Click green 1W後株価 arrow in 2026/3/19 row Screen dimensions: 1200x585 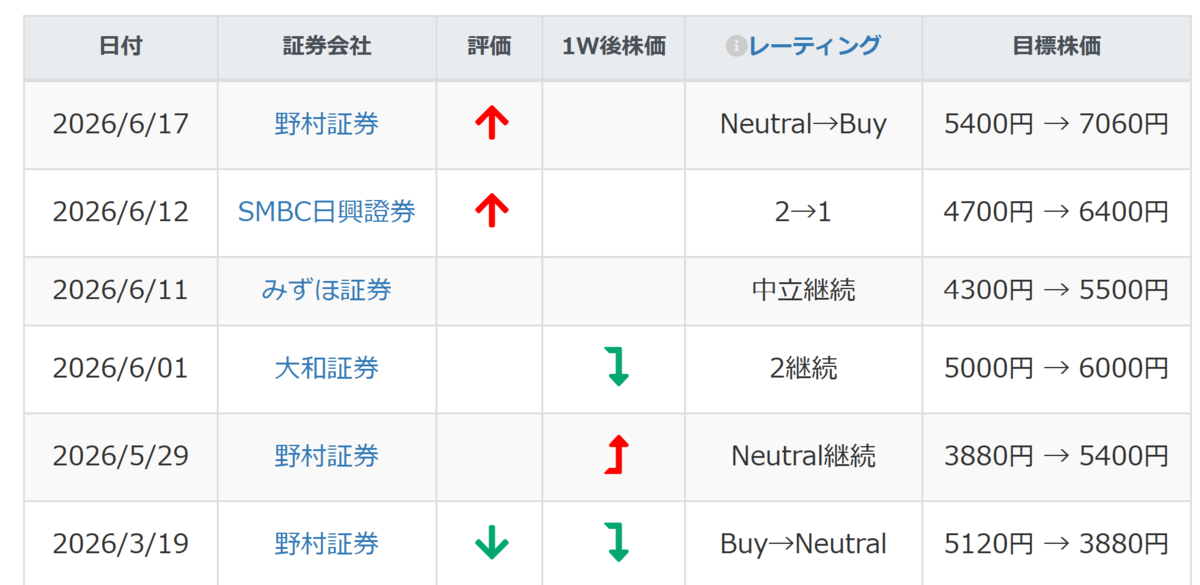(618, 543)
